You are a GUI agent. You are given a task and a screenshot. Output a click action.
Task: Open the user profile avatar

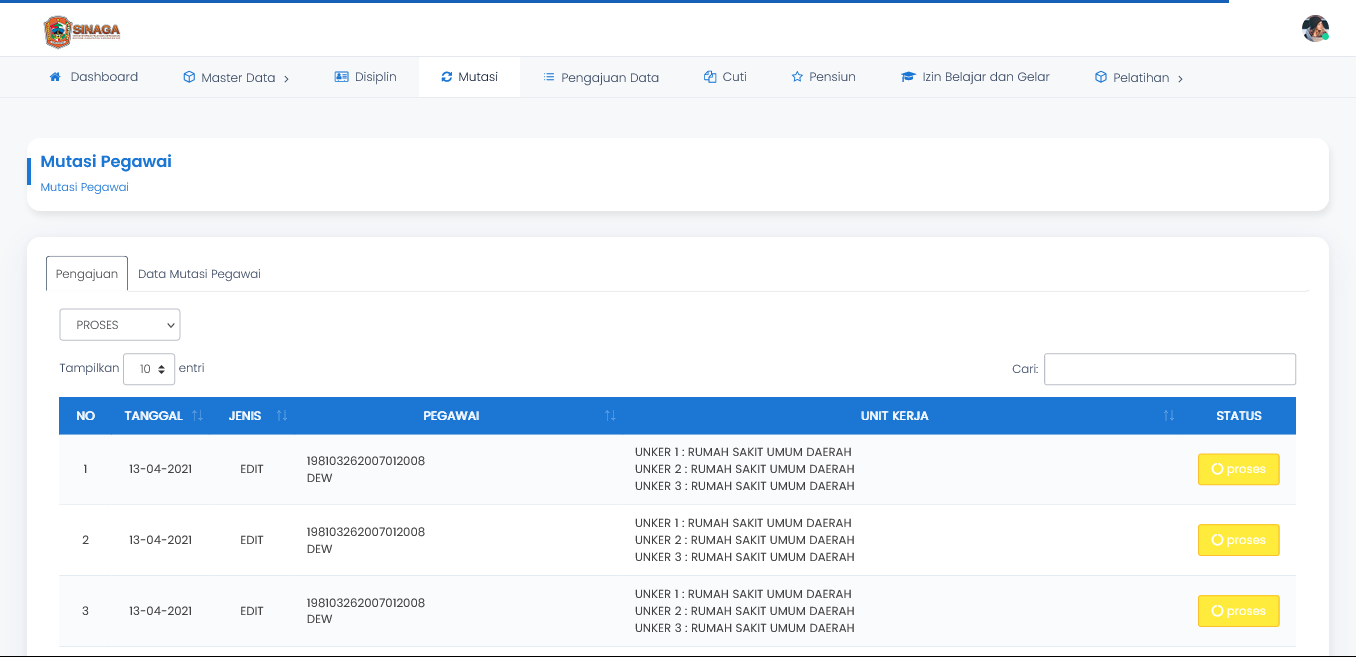1315,29
